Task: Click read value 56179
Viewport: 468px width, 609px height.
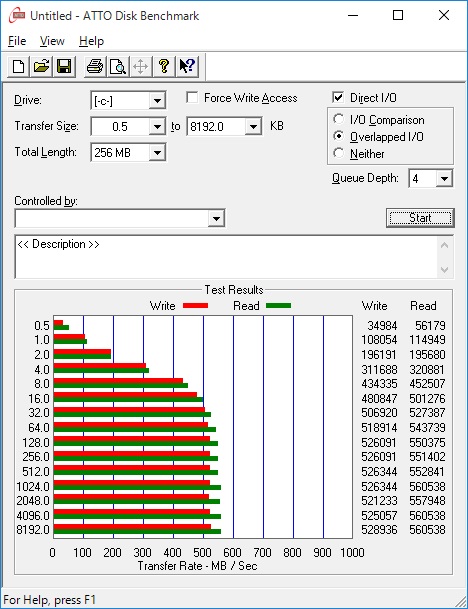Action: [430, 325]
